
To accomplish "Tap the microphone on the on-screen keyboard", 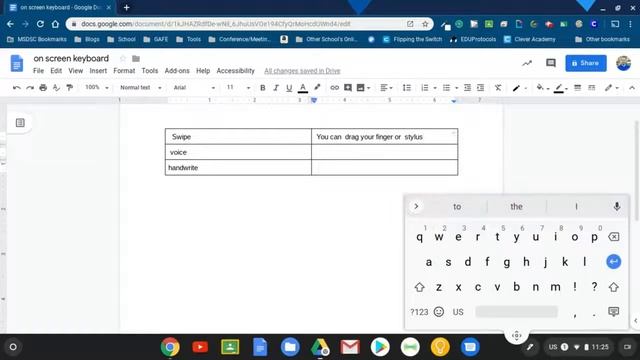I will tap(617, 207).
